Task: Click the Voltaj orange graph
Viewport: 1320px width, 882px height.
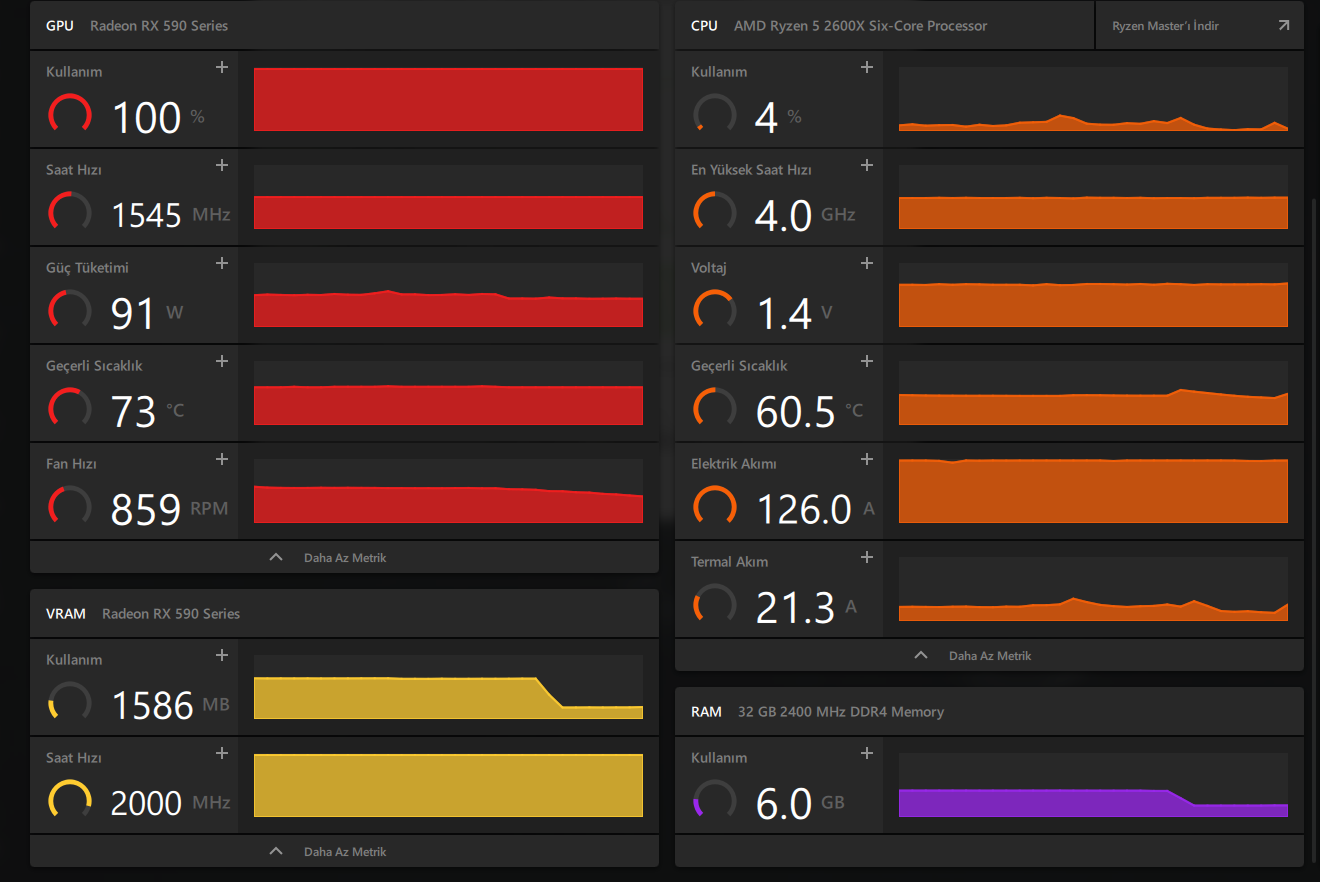Action: coord(1093,295)
